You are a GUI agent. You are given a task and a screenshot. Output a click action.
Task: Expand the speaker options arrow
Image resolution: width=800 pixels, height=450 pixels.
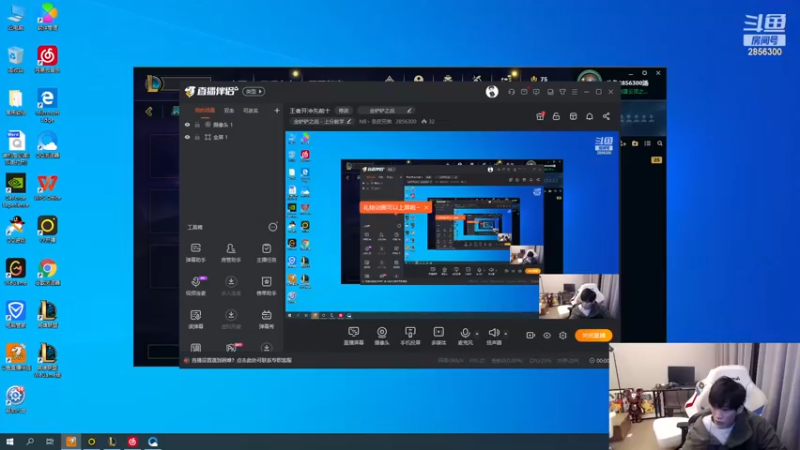[506, 334]
